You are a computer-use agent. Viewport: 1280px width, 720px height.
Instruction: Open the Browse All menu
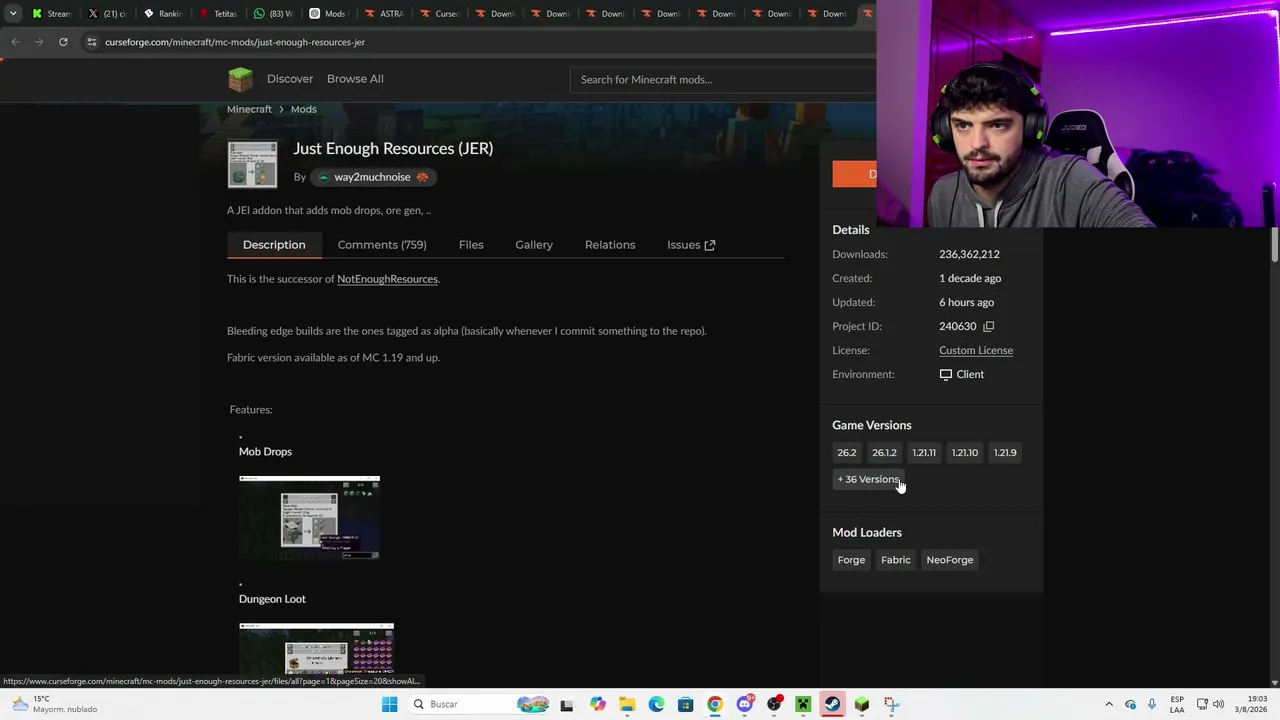pos(355,79)
